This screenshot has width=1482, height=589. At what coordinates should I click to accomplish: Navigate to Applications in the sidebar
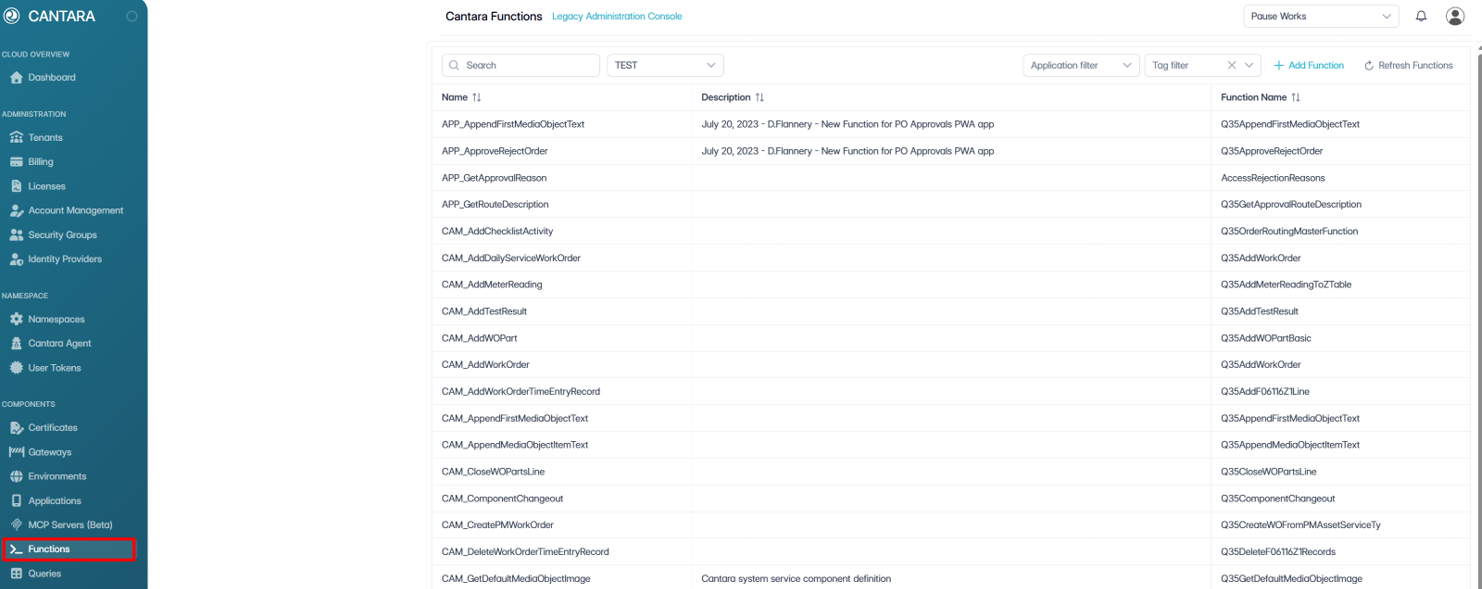tap(54, 501)
